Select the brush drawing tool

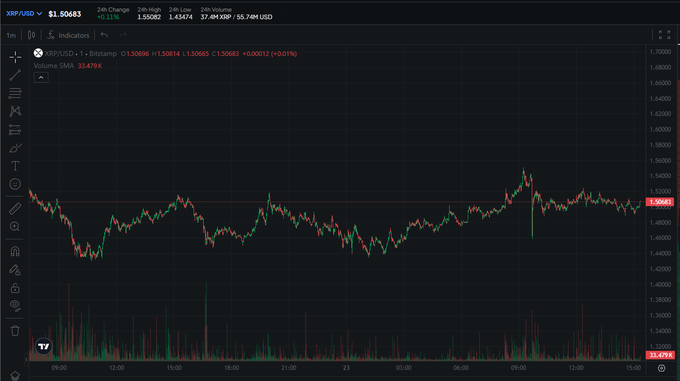pos(15,148)
